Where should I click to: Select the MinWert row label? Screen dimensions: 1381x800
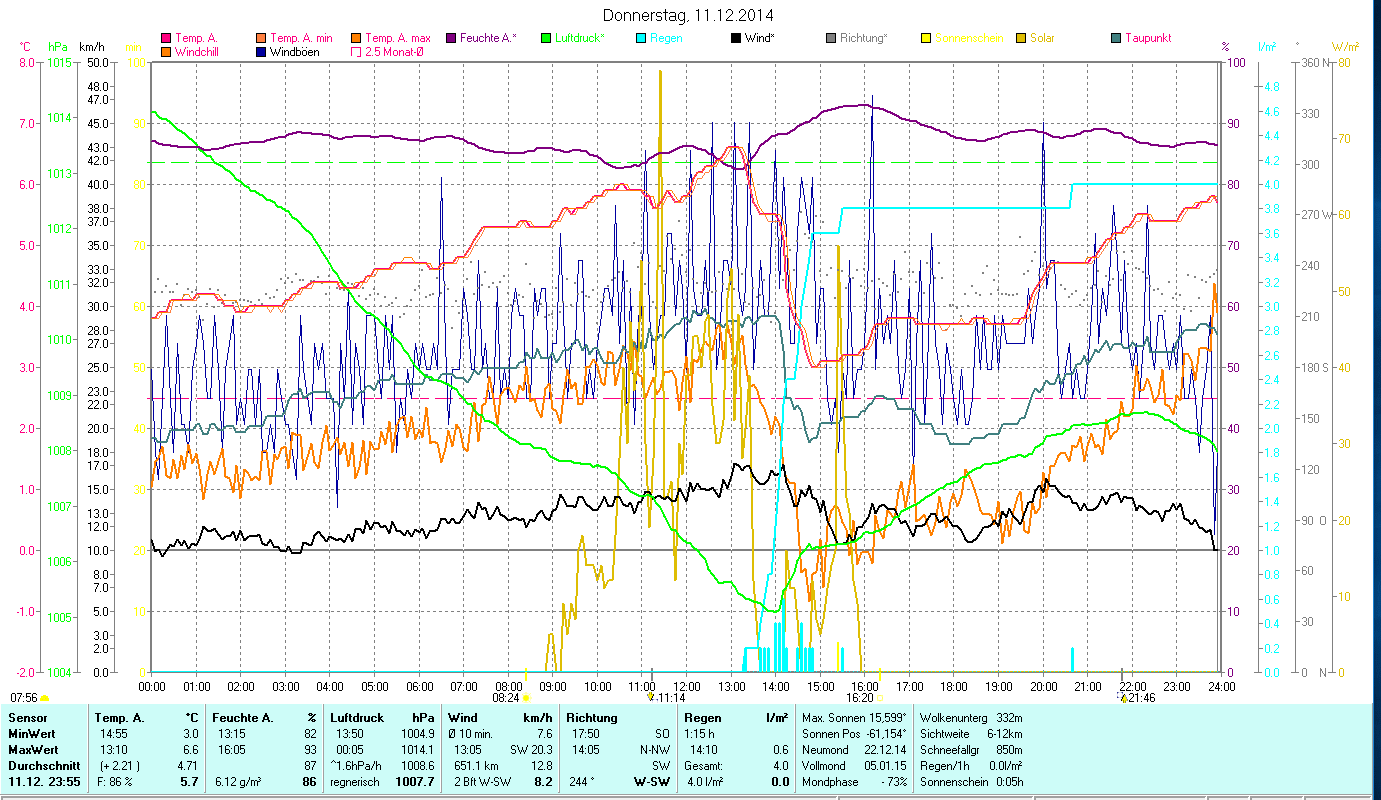33,734
